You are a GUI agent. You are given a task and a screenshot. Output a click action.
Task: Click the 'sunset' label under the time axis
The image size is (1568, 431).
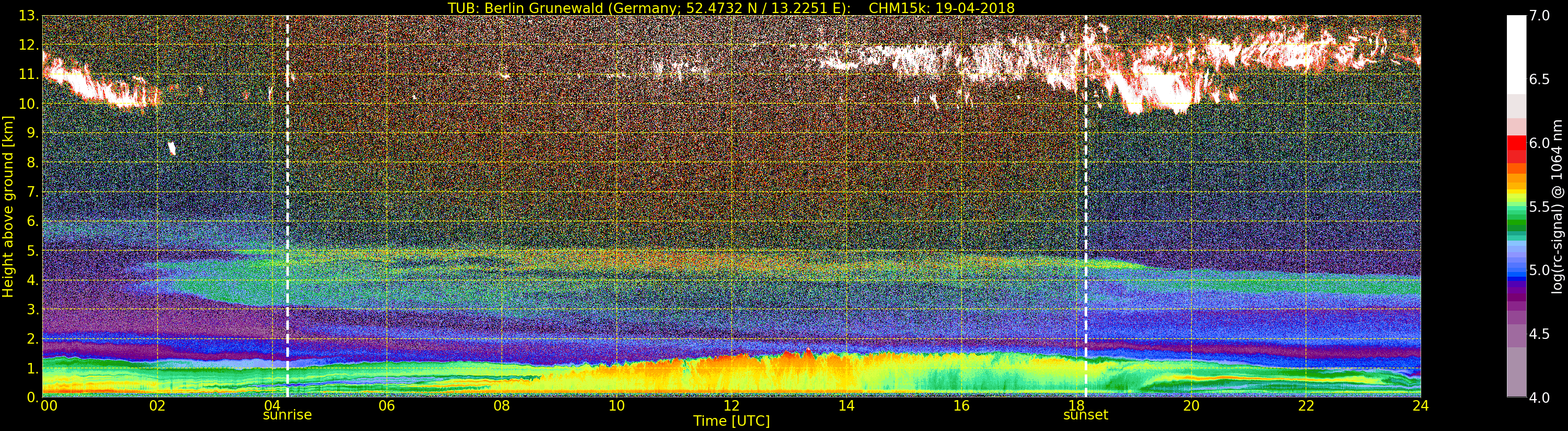[1085, 415]
